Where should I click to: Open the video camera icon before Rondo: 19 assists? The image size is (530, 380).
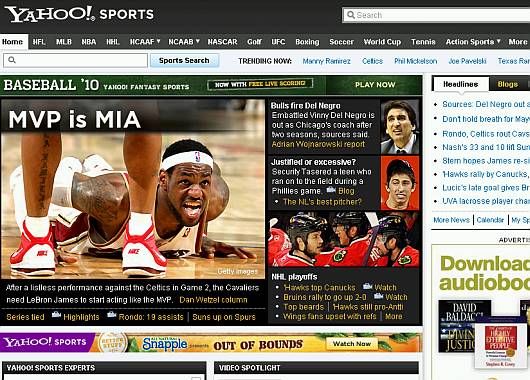[112, 315]
